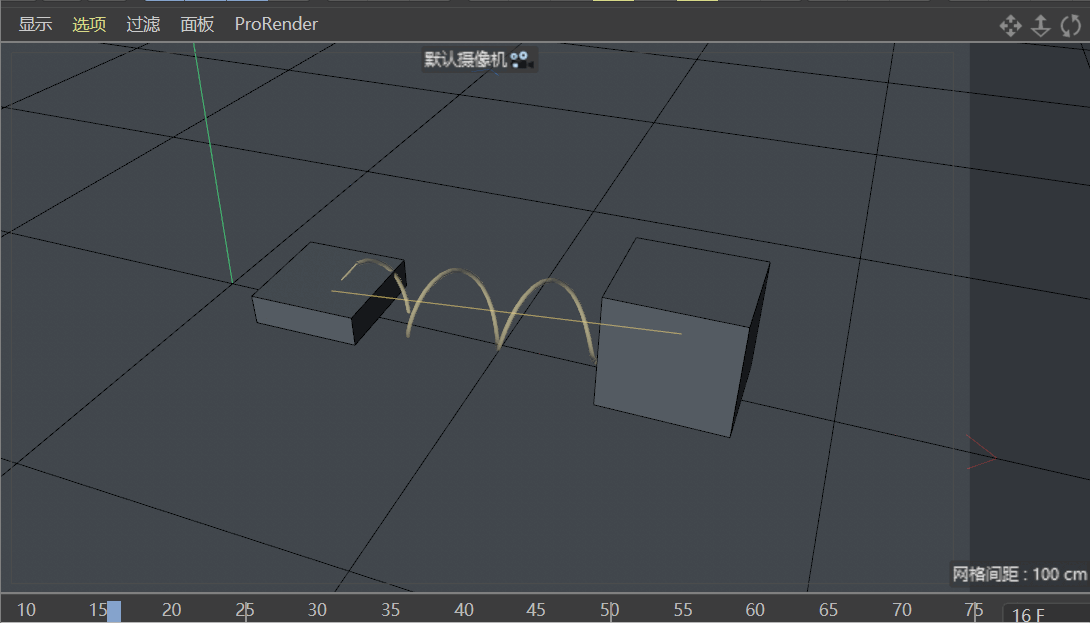Open the 过滤 viewport menu

[x=143, y=24]
